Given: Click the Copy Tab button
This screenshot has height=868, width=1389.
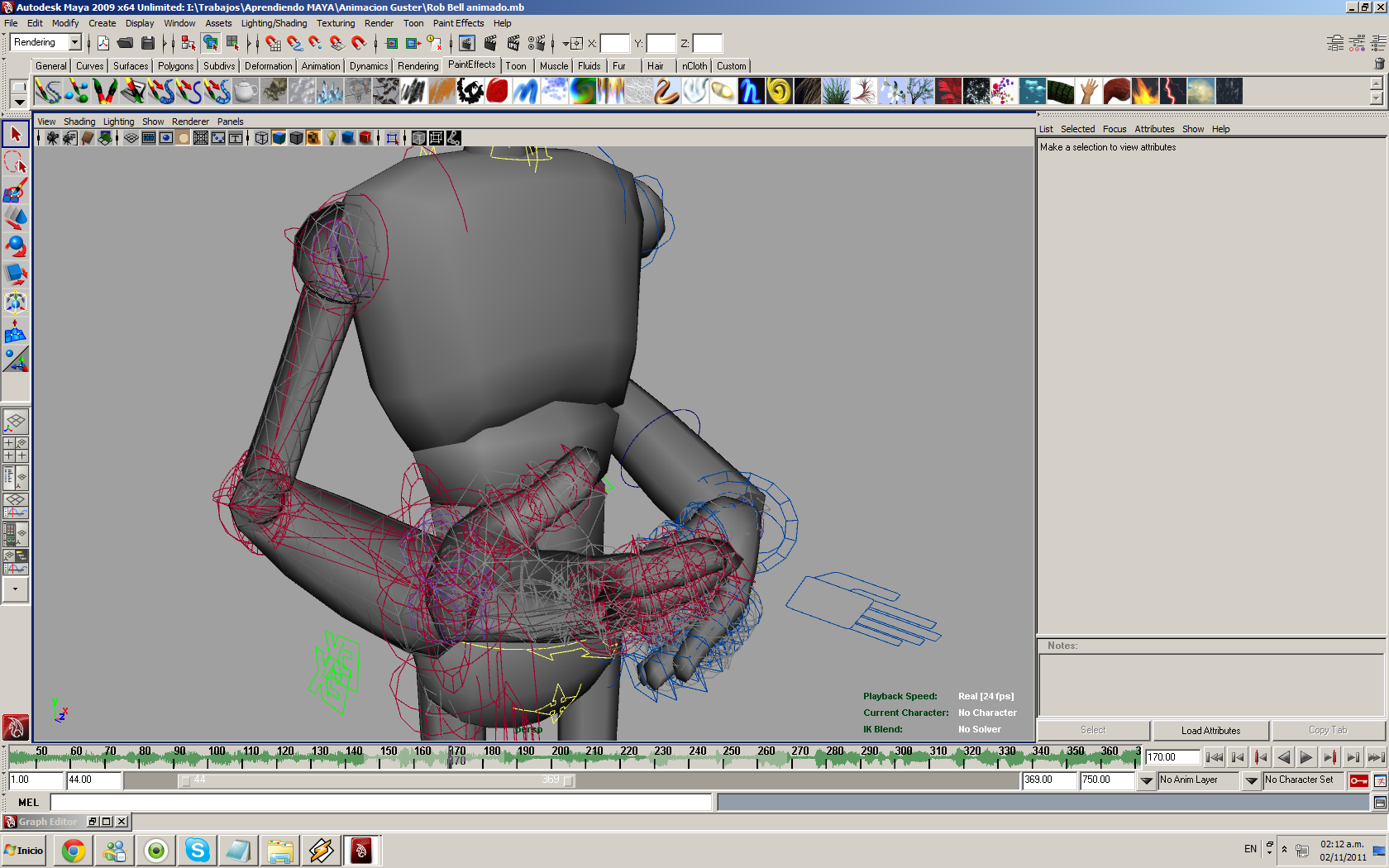Looking at the screenshot, I should click(x=1328, y=730).
